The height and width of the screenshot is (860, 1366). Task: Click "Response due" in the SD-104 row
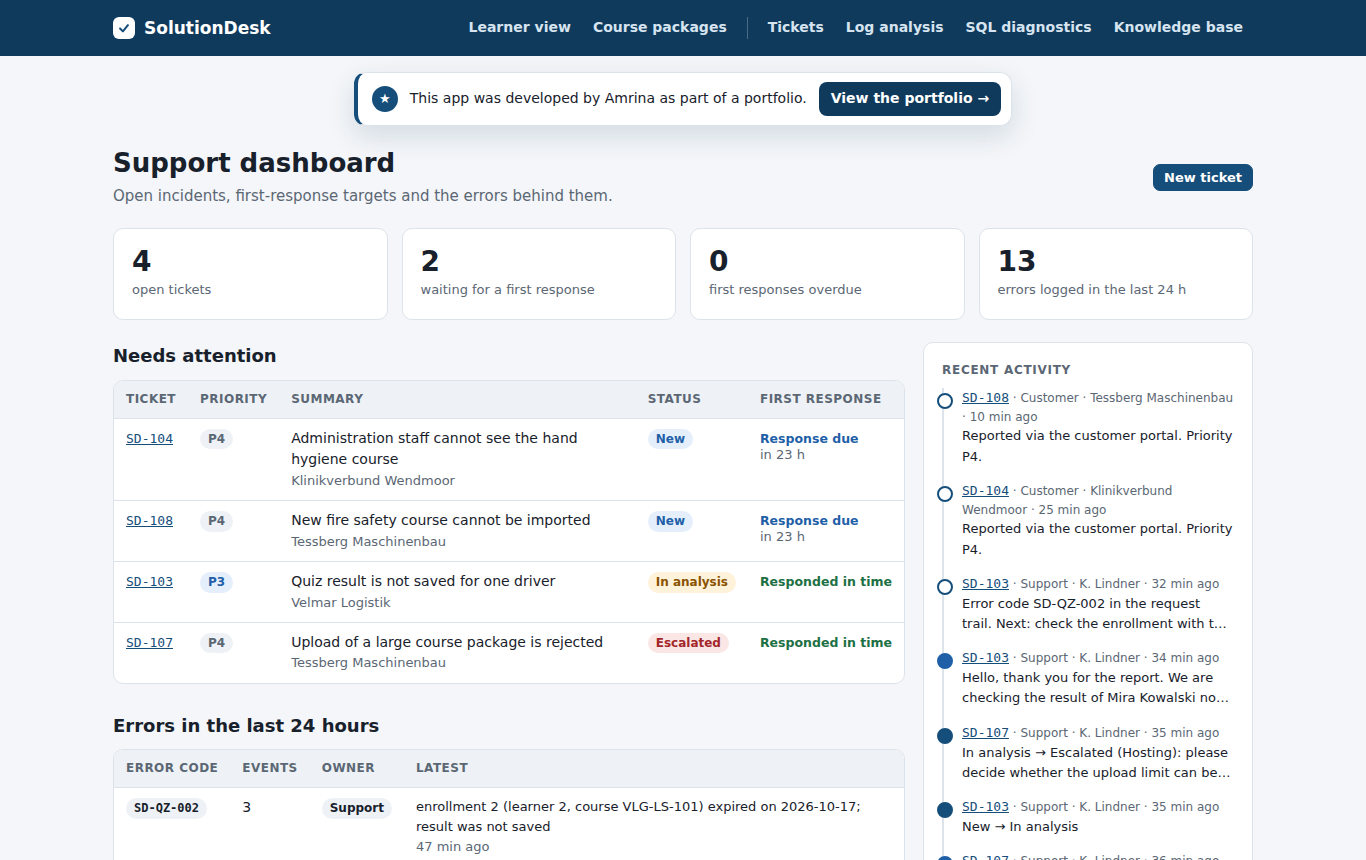click(x=809, y=439)
